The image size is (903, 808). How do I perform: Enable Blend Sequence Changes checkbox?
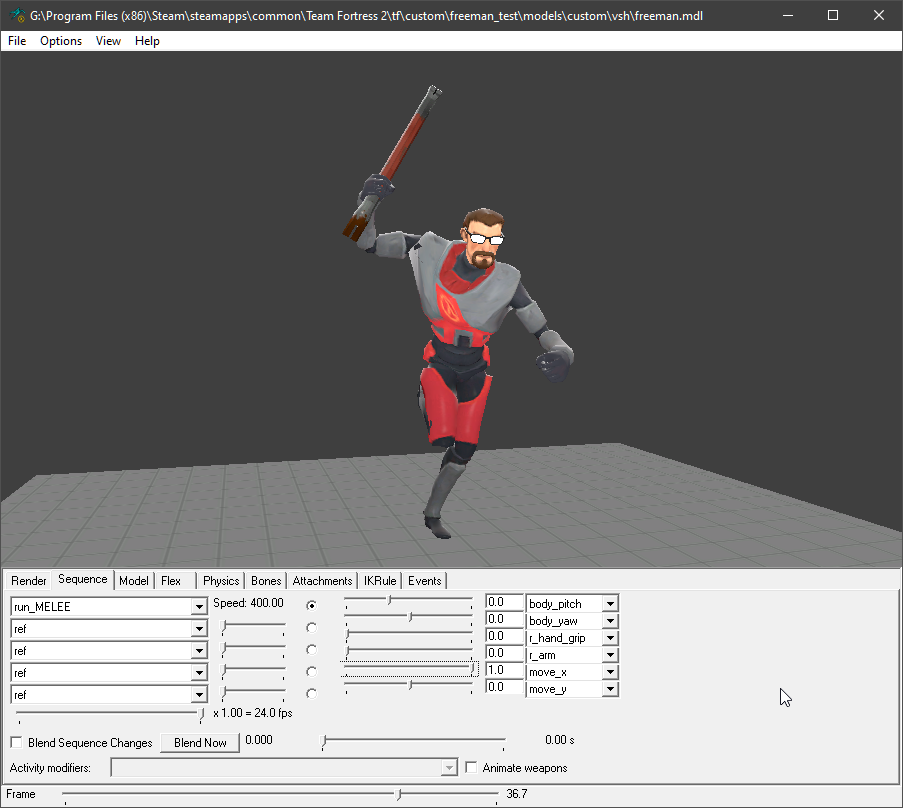pos(17,742)
